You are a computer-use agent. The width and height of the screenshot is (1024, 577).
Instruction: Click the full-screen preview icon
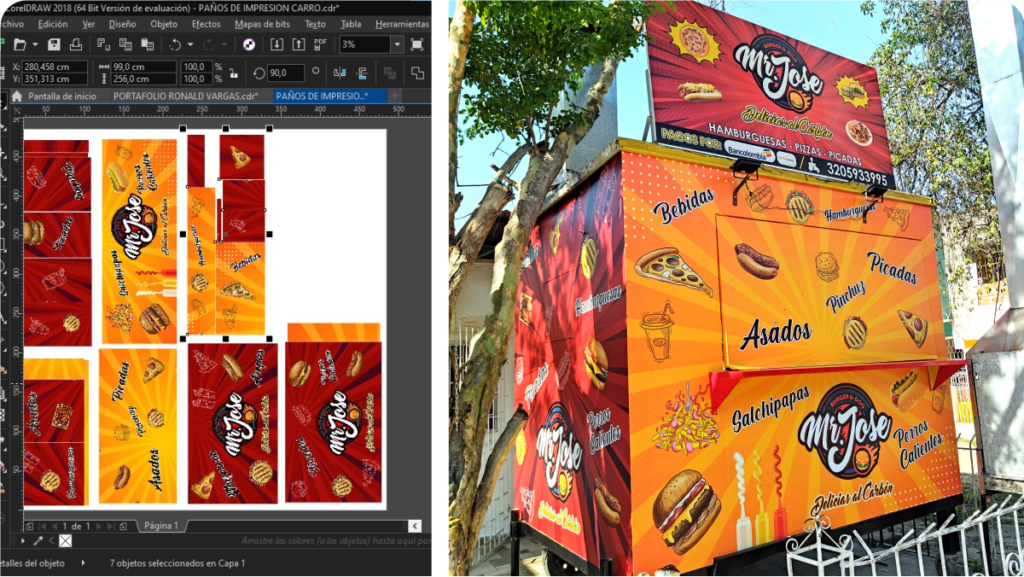(x=417, y=45)
